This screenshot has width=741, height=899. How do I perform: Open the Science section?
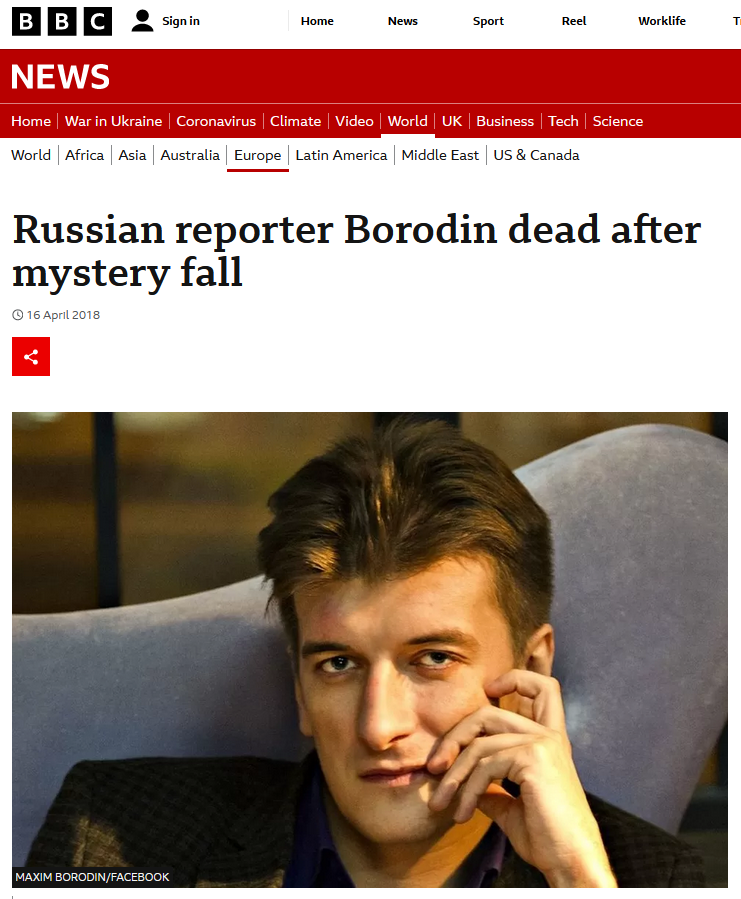[618, 121]
